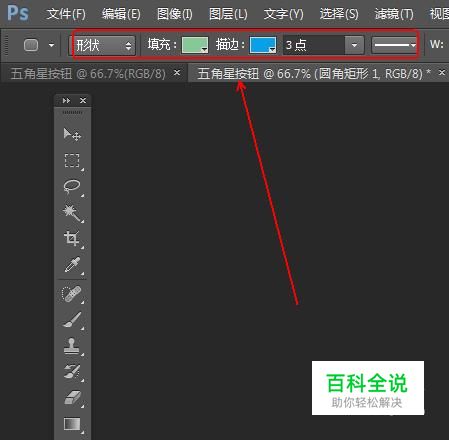Click the Photoshop Ps logo
This screenshot has height=440, width=449.
pyautogui.click(x=18, y=13)
